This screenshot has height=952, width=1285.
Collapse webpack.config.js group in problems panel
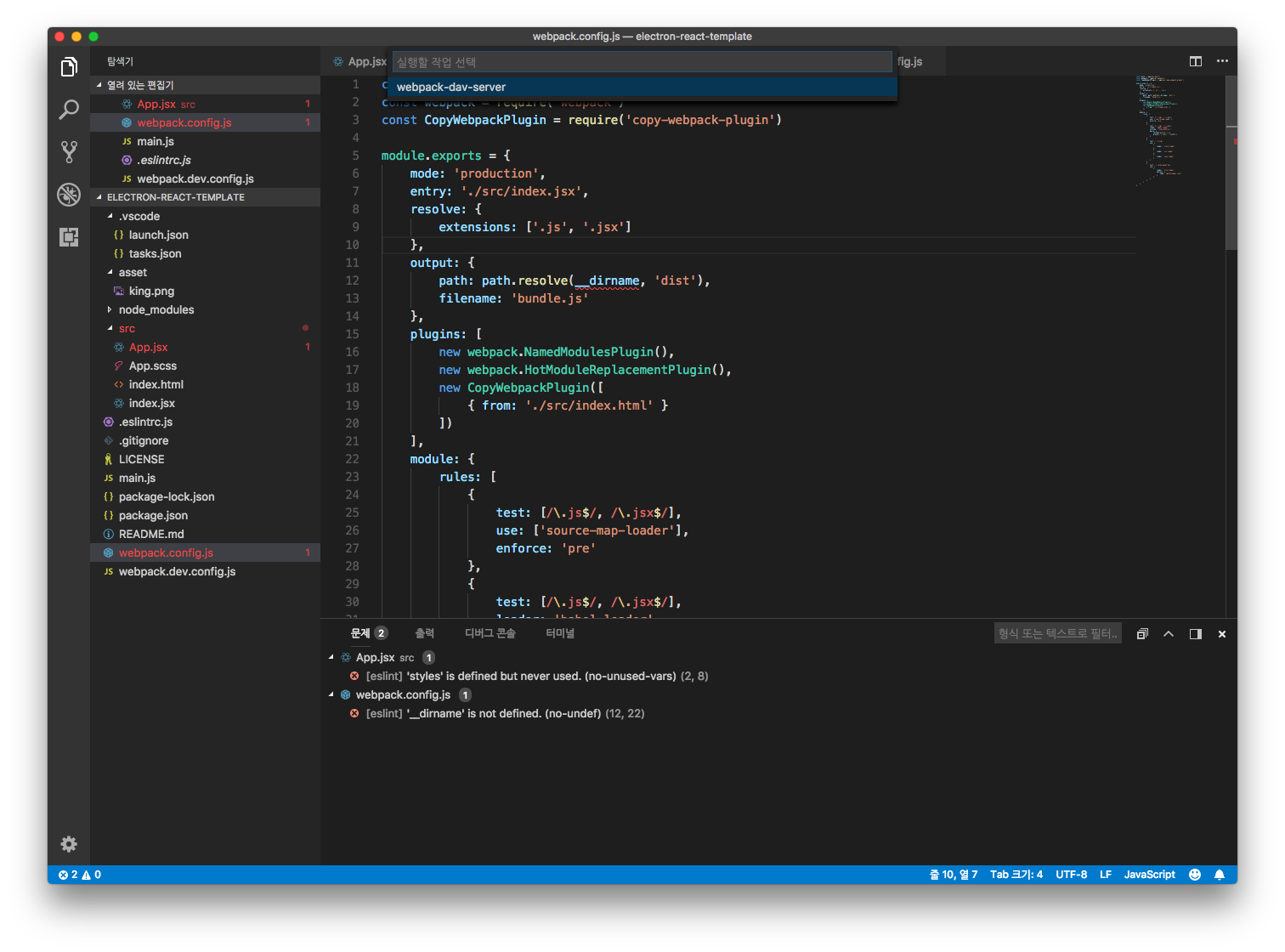331,695
